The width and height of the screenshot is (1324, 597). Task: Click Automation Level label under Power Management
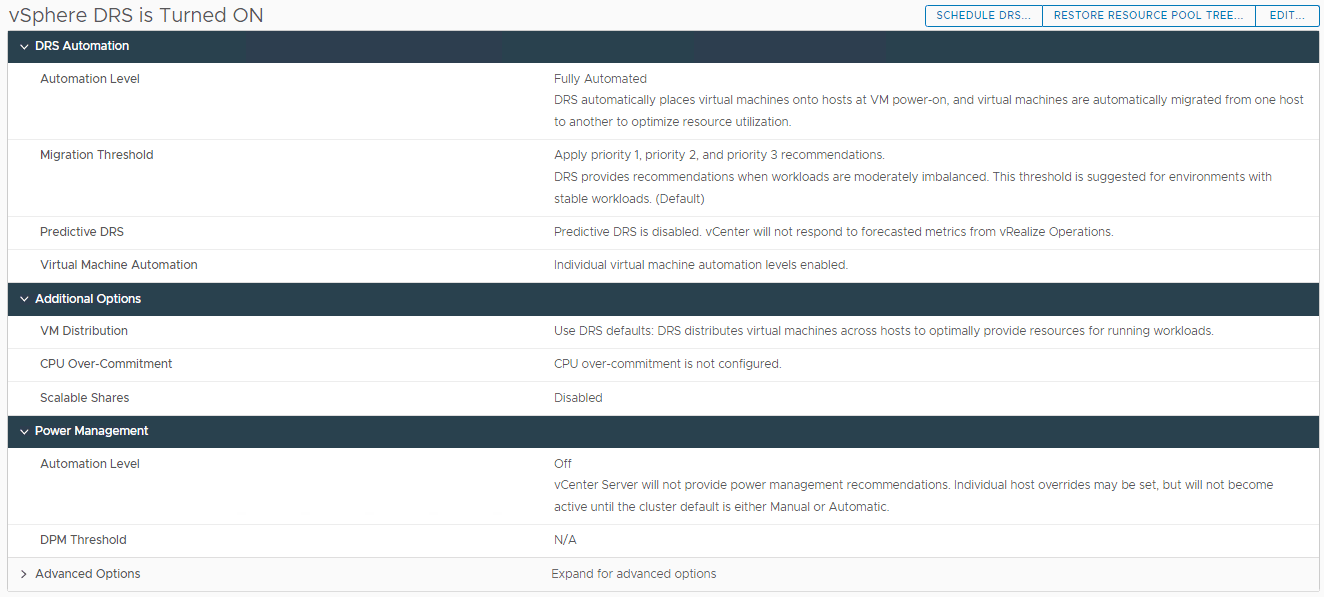tap(90, 464)
